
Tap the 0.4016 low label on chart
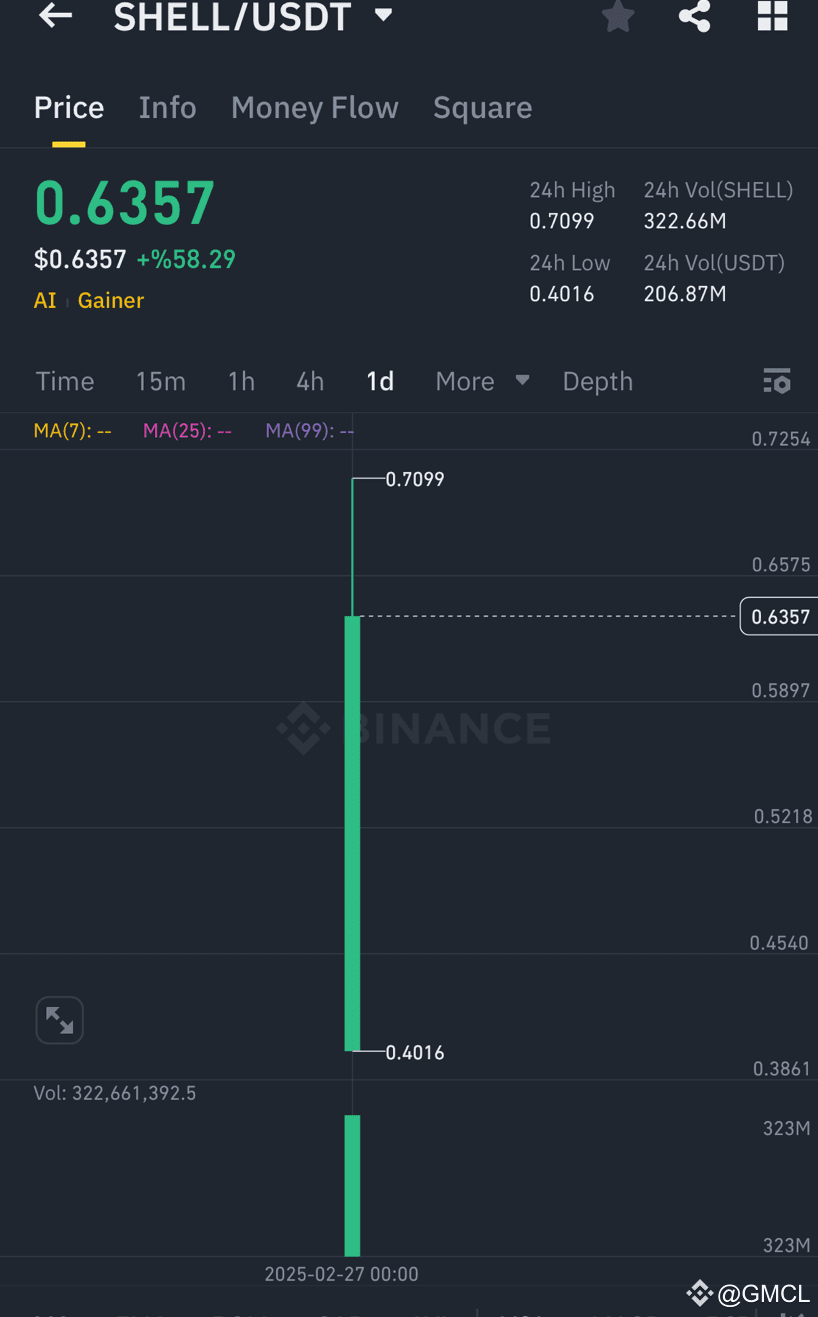point(415,1052)
